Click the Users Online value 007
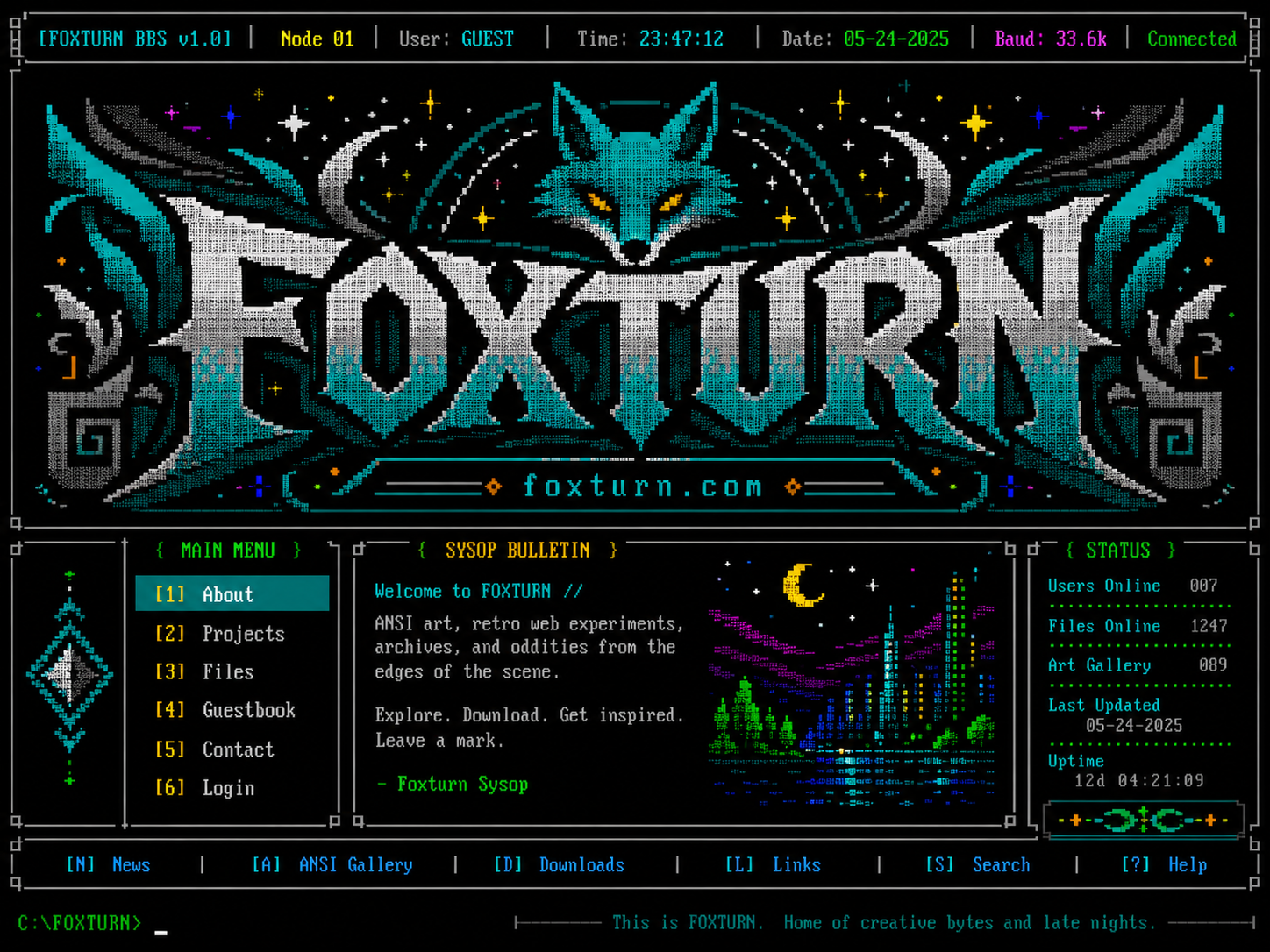 pyautogui.click(x=1203, y=586)
